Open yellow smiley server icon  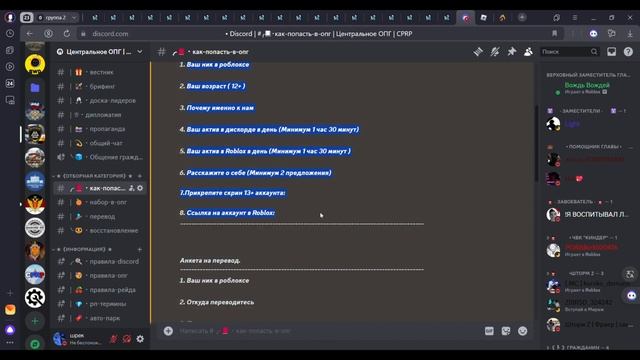(35, 64)
